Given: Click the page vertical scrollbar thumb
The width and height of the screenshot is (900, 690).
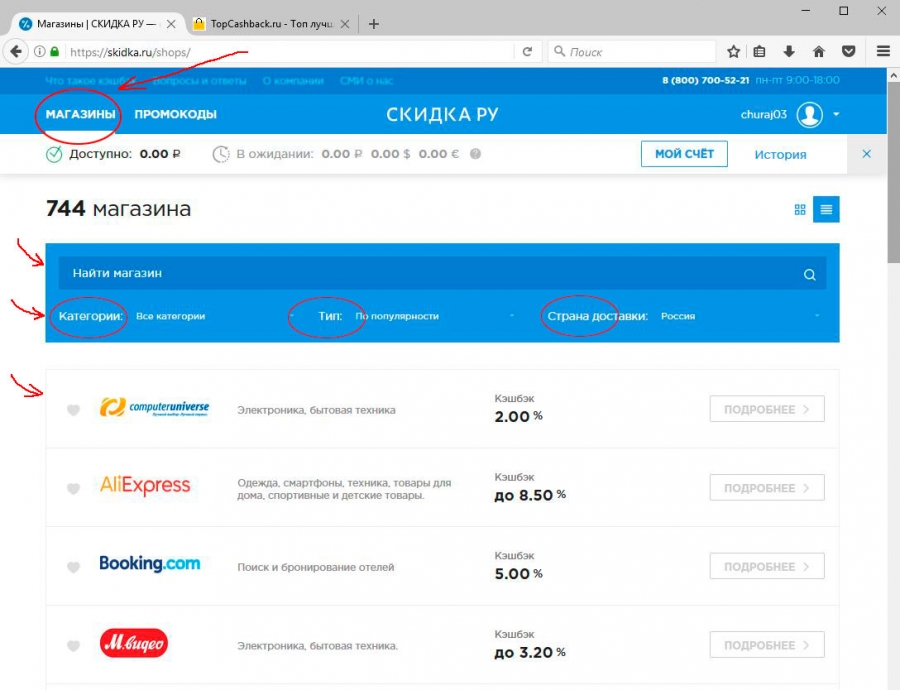Looking at the screenshot, I should click(x=893, y=172).
